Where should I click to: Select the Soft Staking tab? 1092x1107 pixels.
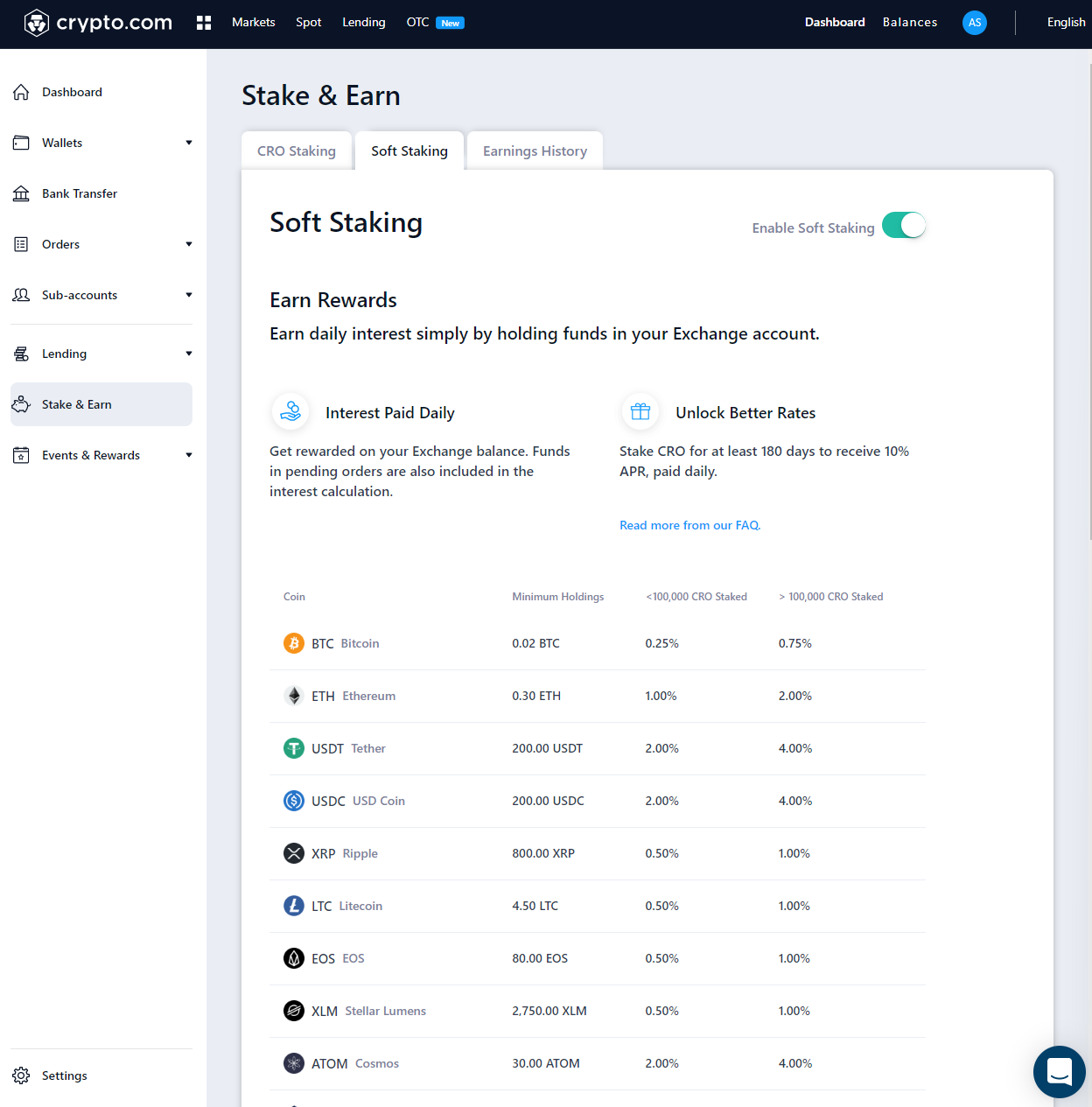point(409,151)
